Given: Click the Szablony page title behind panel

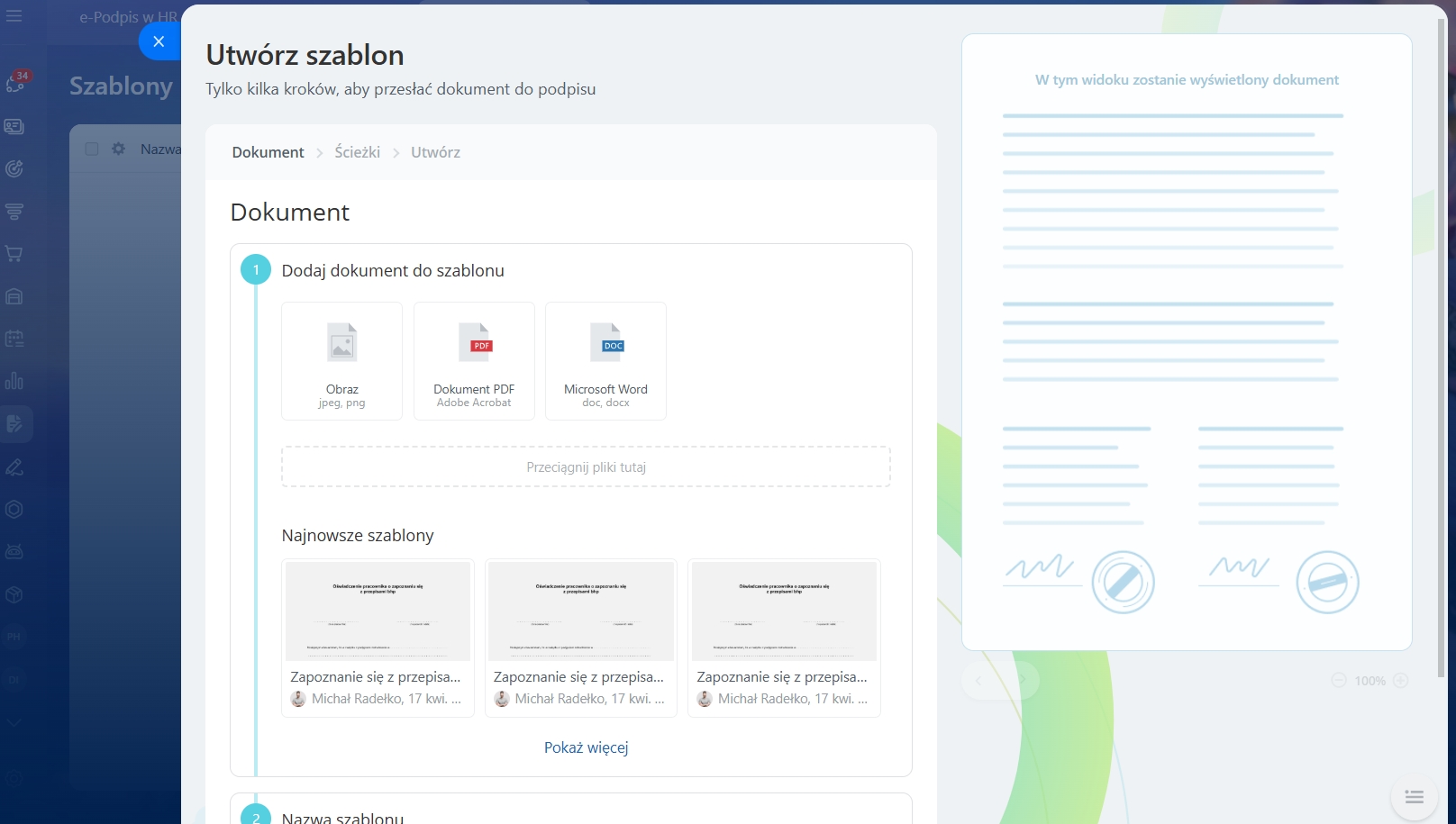Looking at the screenshot, I should point(121,86).
